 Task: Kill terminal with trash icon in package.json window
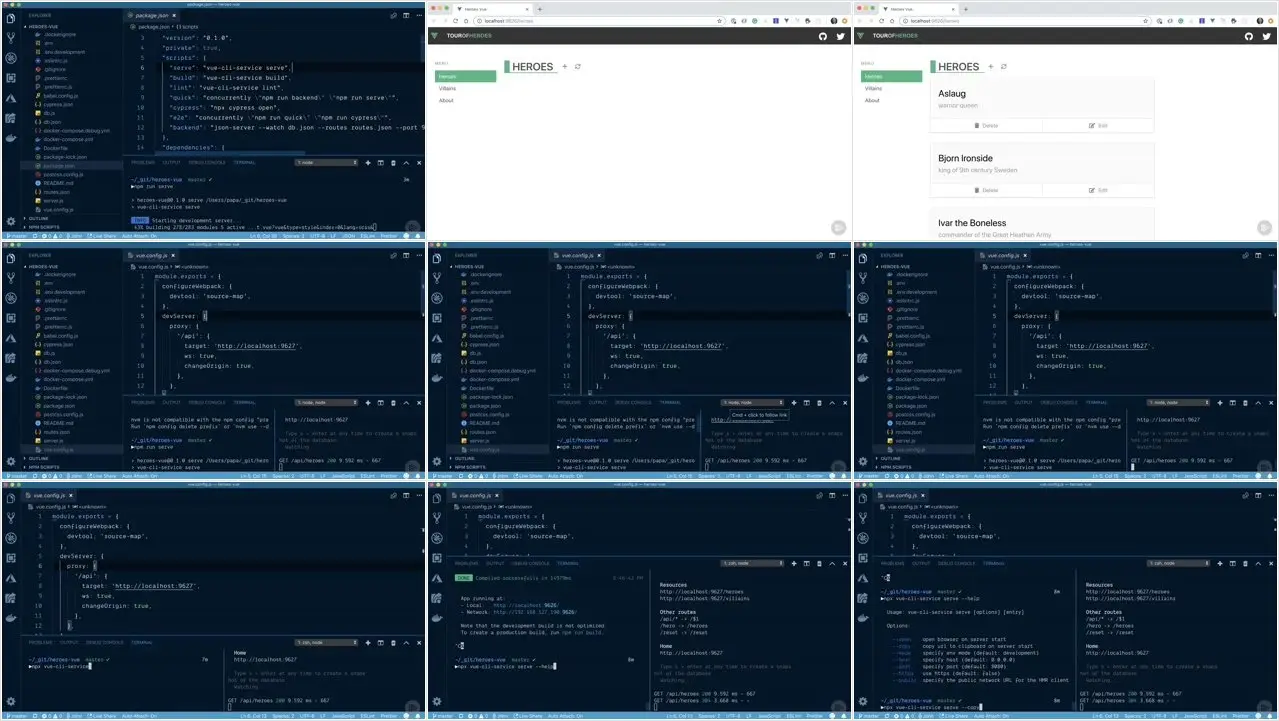pyautogui.click(x=393, y=163)
